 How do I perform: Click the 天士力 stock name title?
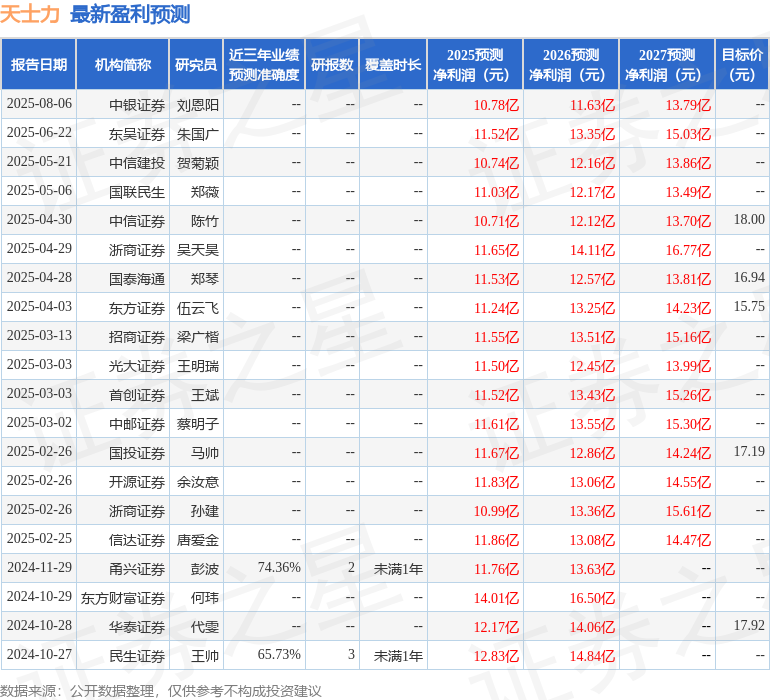30,14
